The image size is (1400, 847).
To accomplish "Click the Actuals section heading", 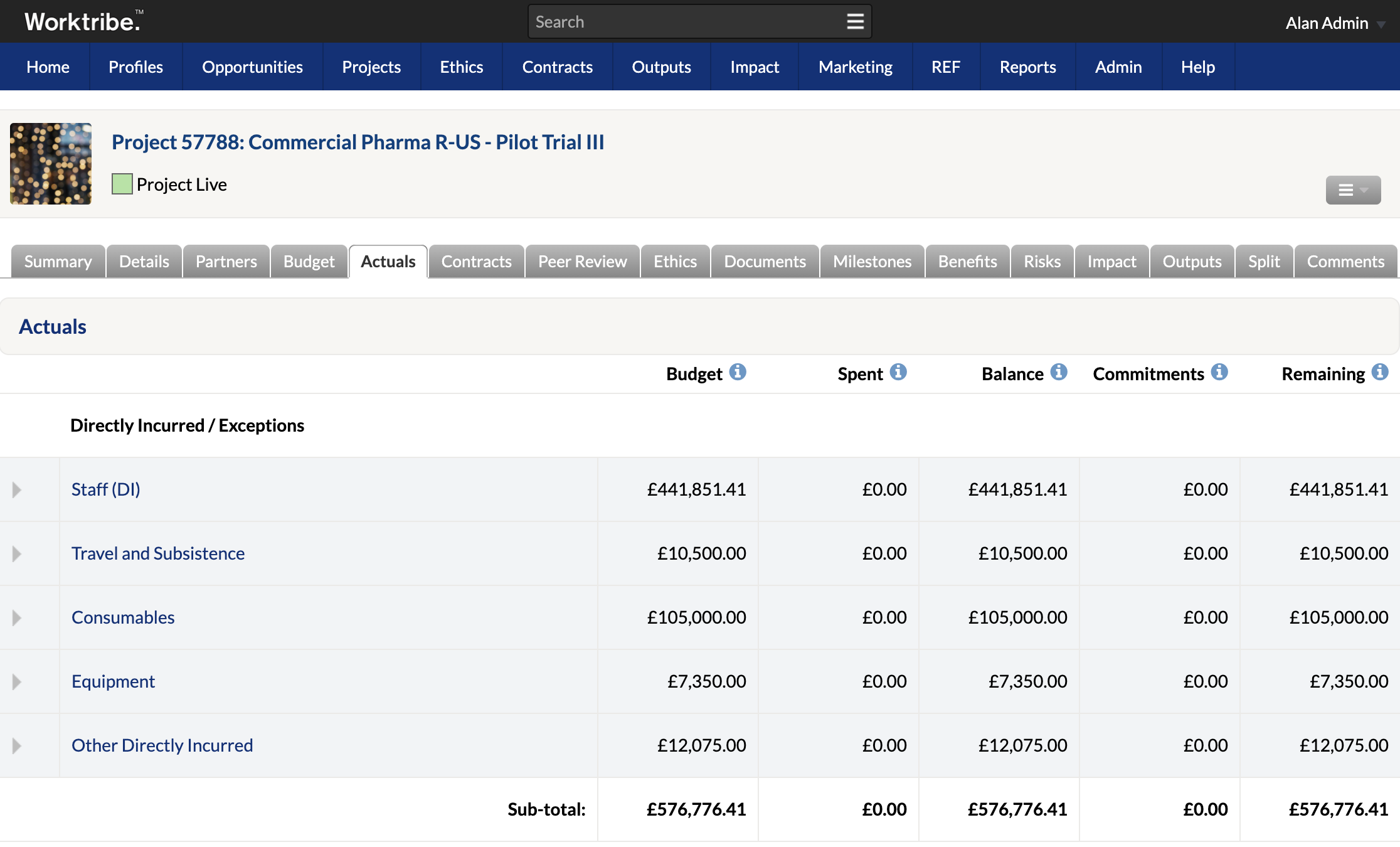I will (x=53, y=327).
